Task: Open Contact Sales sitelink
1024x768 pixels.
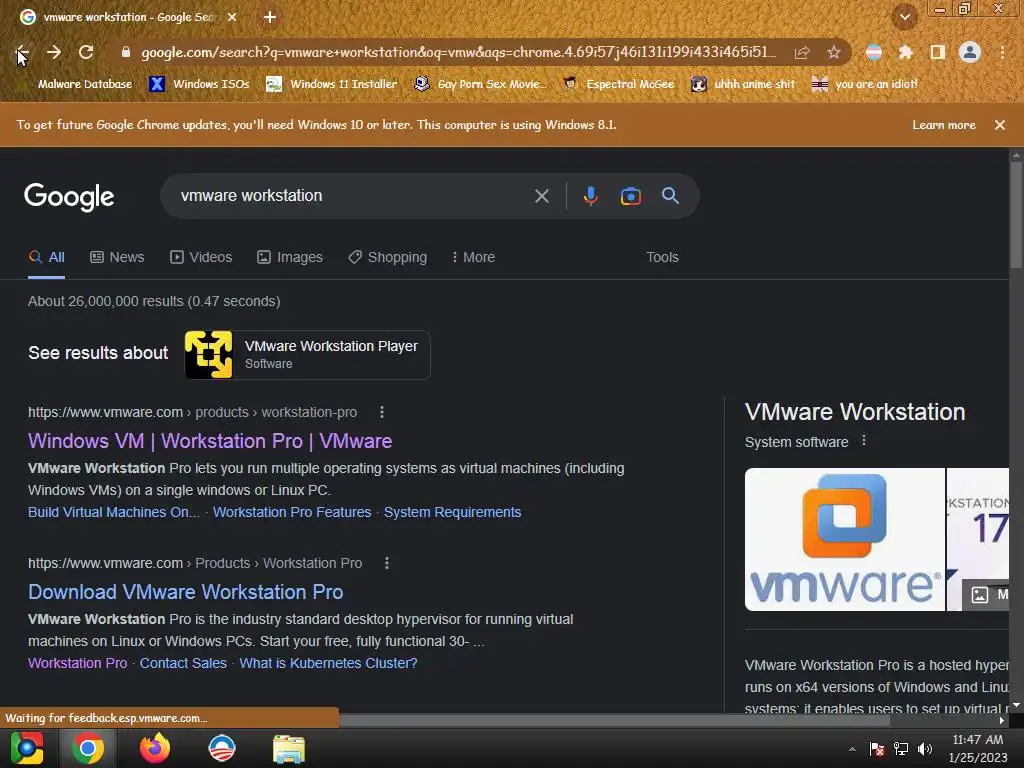Action: [x=183, y=663]
